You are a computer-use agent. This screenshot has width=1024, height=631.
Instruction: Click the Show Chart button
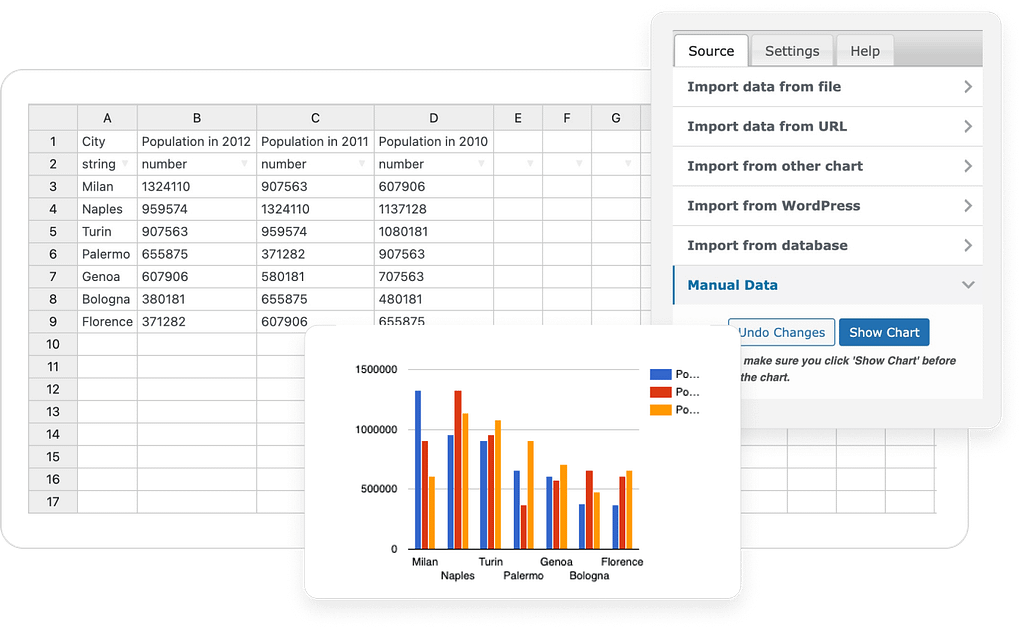[x=884, y=333]
